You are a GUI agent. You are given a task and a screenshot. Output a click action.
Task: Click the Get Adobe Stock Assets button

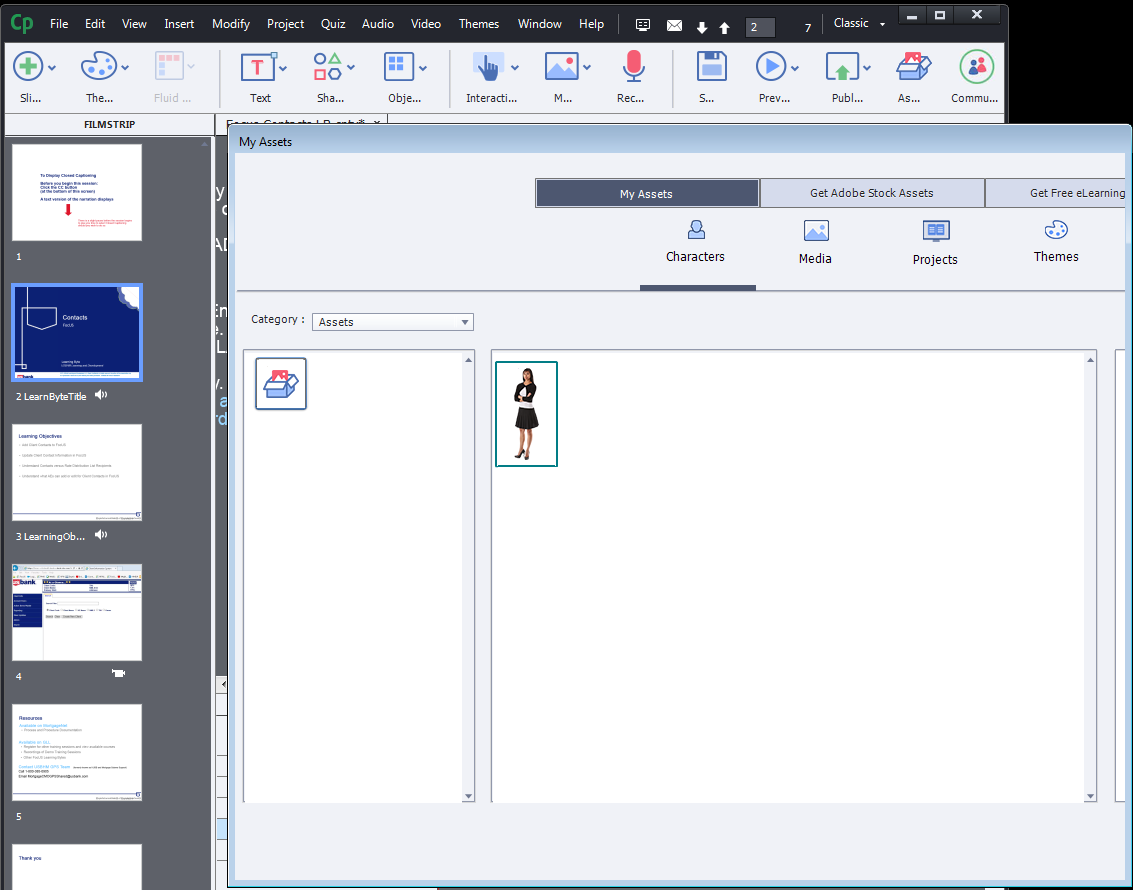[871, 193]
